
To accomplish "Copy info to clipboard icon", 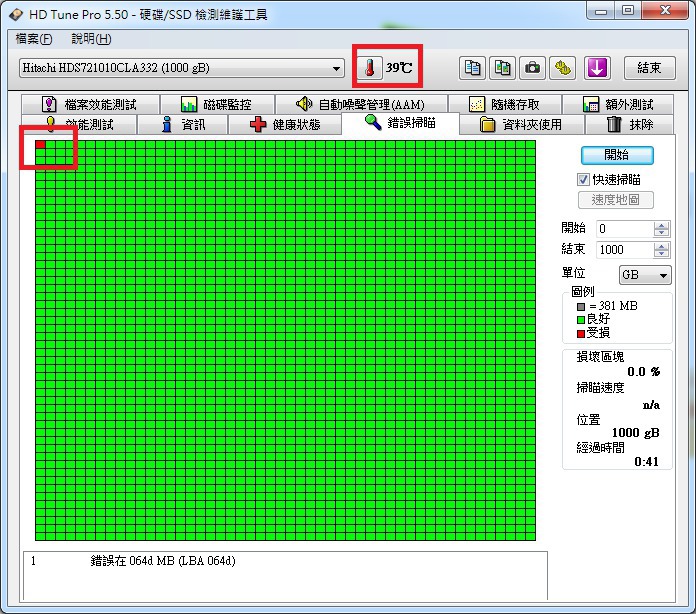I will pyautogui.click(x=472, y=68).
